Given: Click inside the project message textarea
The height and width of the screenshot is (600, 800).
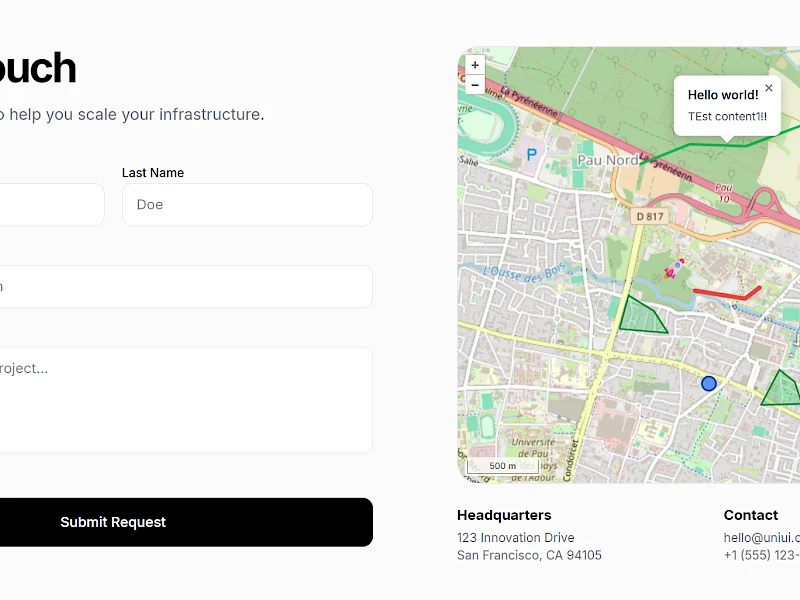Looking at the screenshot, I should (186, 399).
